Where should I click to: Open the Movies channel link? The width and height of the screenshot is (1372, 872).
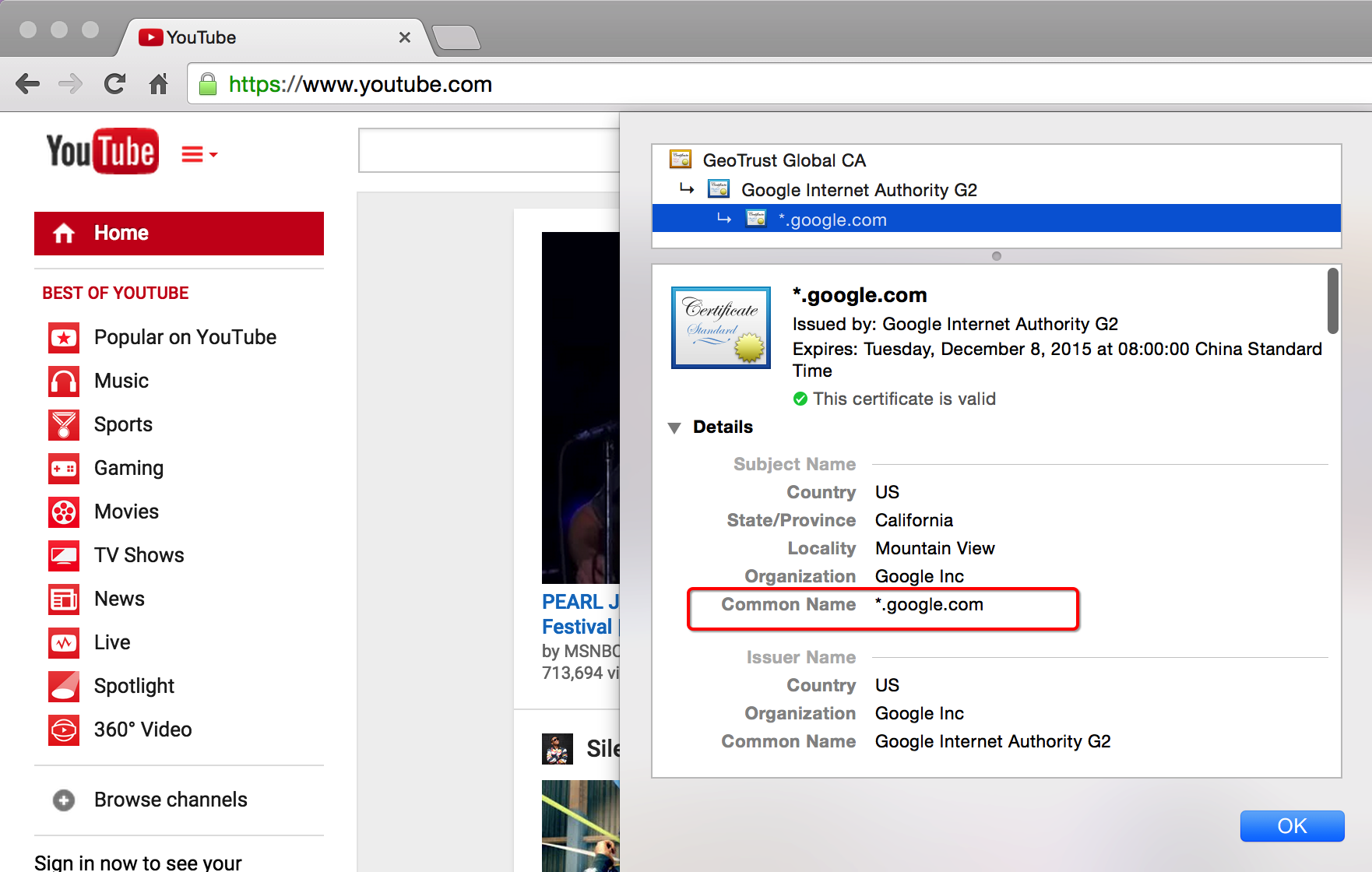[126, 512]
